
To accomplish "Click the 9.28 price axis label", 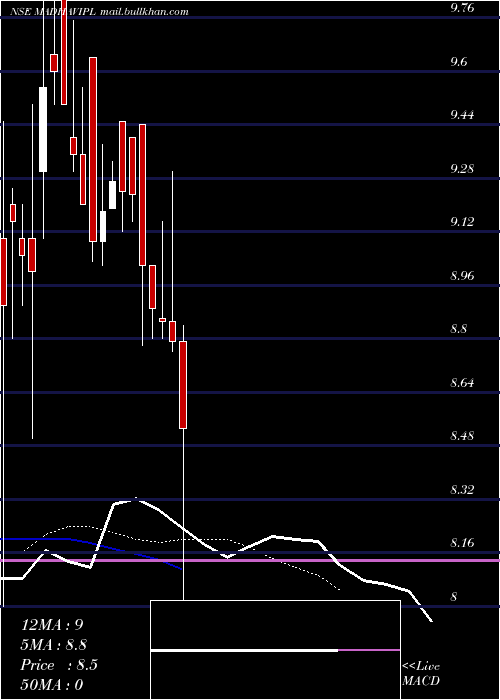I will pos(464,168).
